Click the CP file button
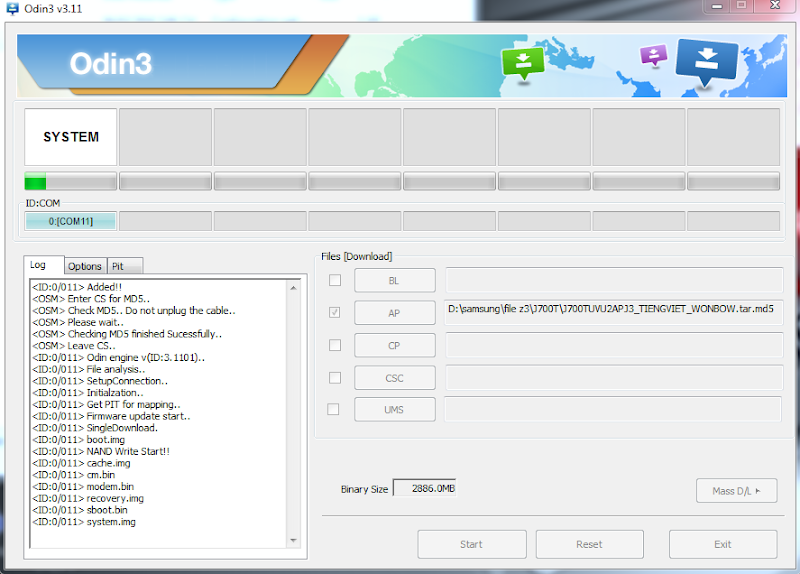The width and height of the screenshot is (800, 574). (x=395, y=345)
